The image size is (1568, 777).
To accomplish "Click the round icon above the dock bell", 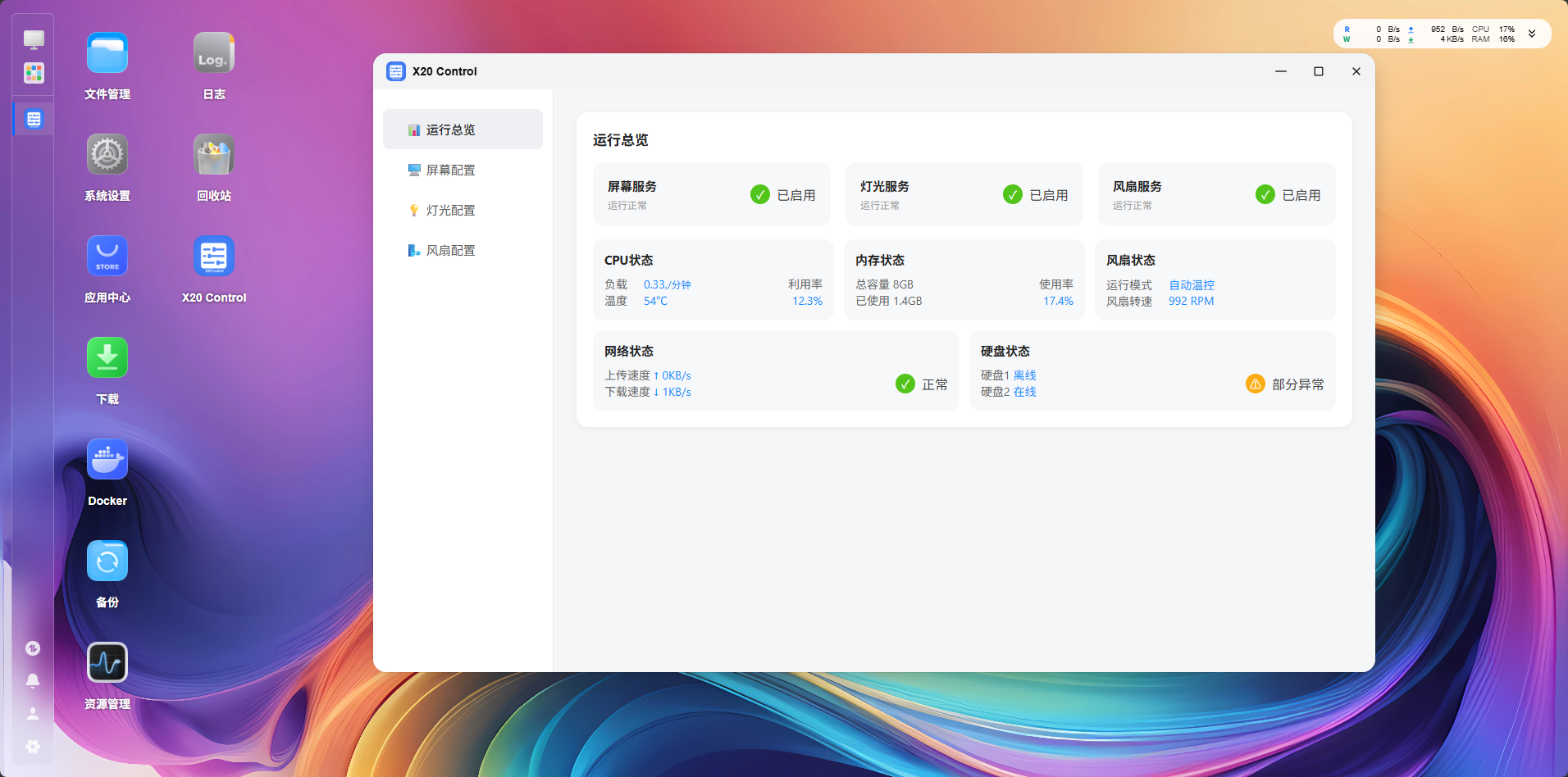I will tap(33, 648).
